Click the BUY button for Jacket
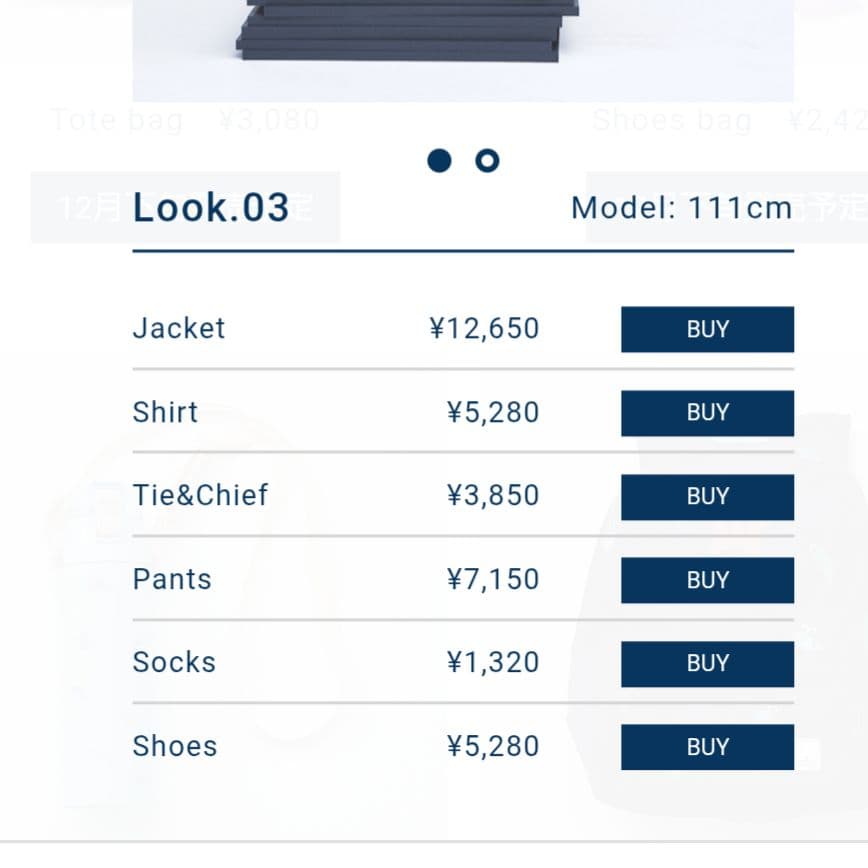 (x=707, y=329)
